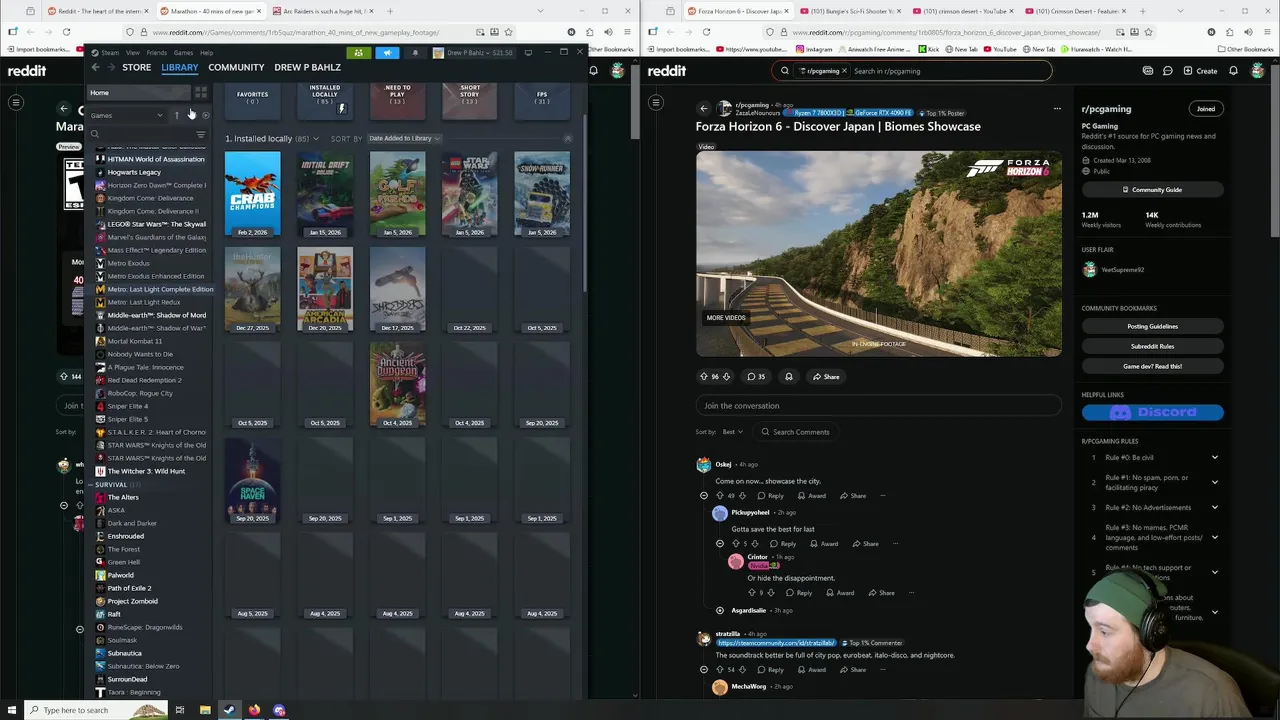The width and height of the screenshot is (1280, 720).
Task: Open stratzilla steamcommunity link flair
Action: coord(775,643)
